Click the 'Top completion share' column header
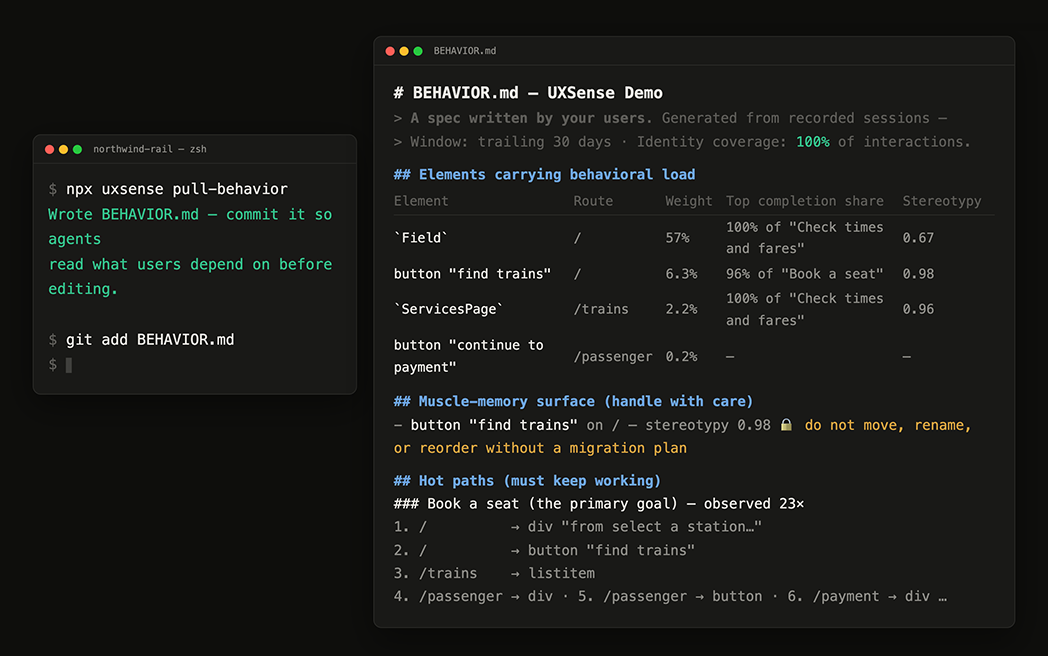Viewport: 1048px width, 656px height. click(805, 201)
